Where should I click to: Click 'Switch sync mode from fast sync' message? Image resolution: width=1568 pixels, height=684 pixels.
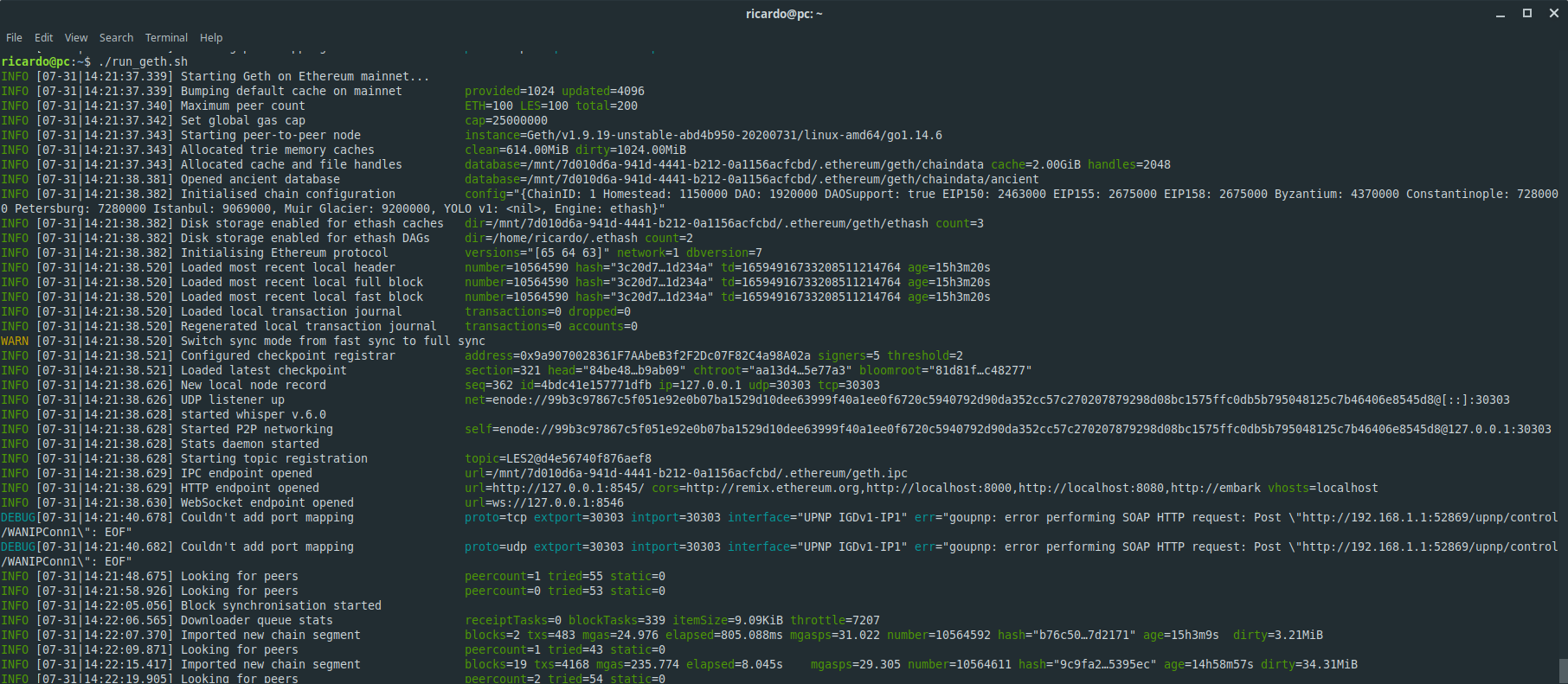332,341
